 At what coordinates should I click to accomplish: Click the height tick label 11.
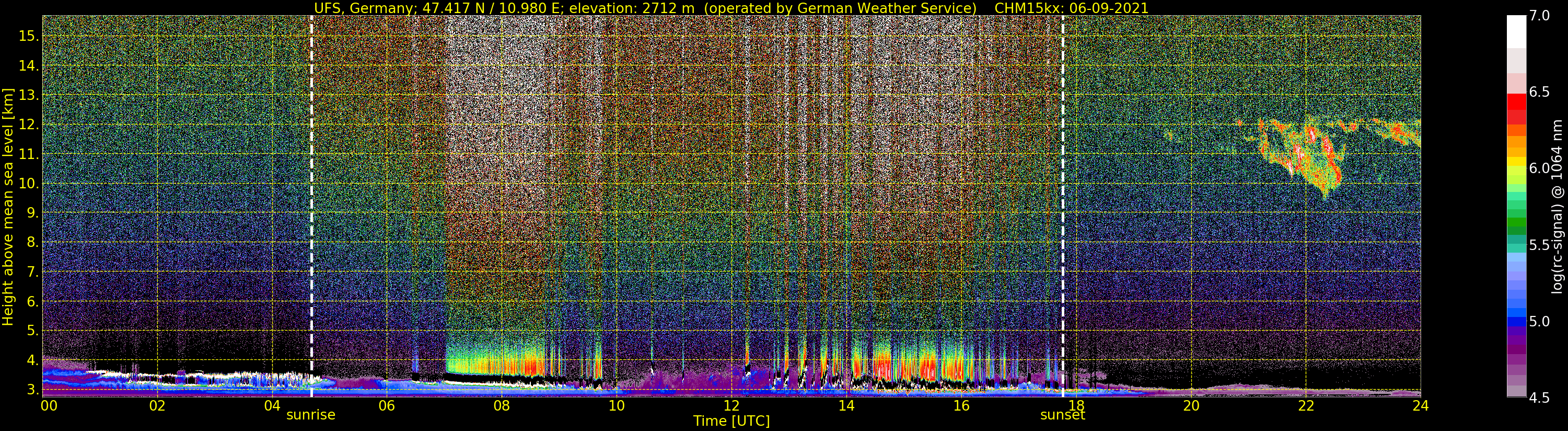pos(28,154)
